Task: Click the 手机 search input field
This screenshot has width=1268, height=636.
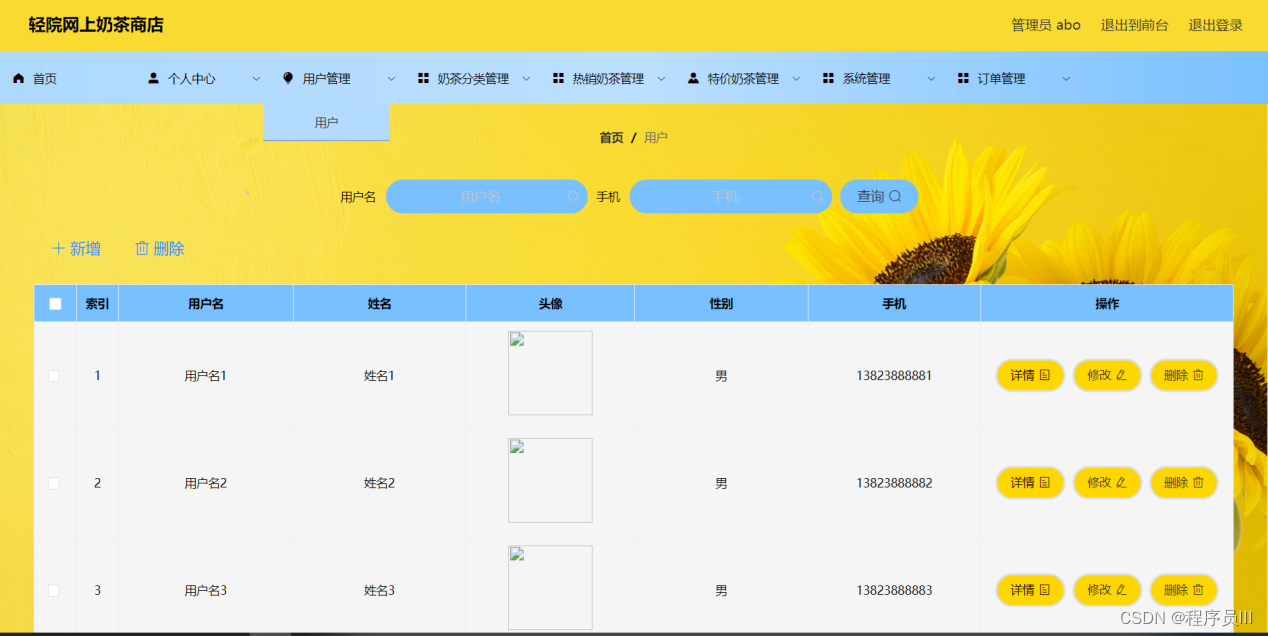Action: pyautogui.click(x=730, y=196)
